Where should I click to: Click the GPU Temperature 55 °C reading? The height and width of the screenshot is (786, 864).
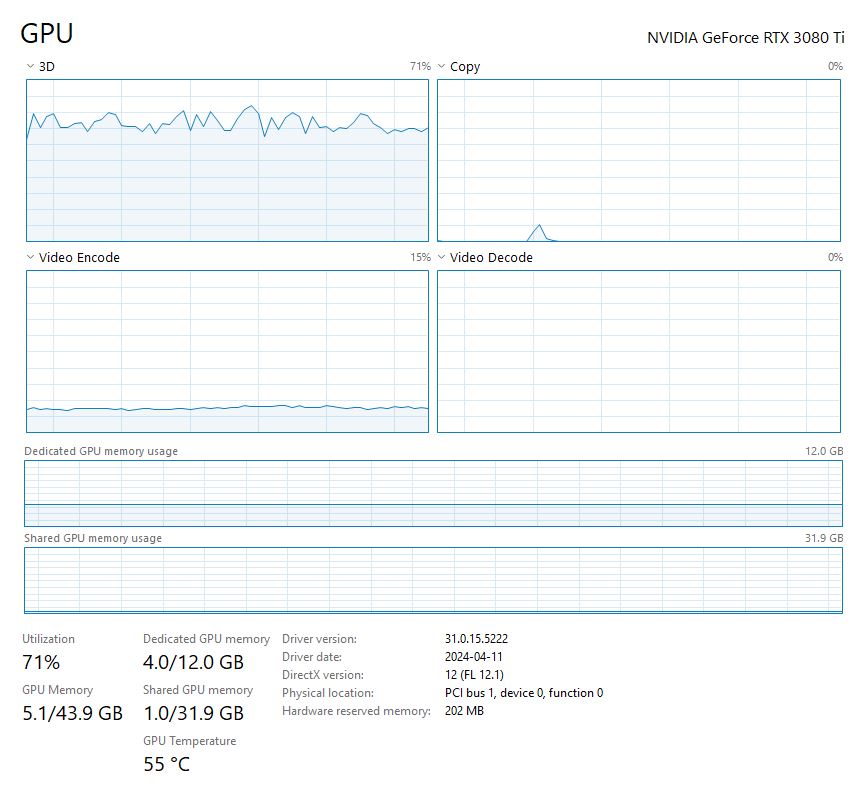pyautogui.click(x=166, y=765)
